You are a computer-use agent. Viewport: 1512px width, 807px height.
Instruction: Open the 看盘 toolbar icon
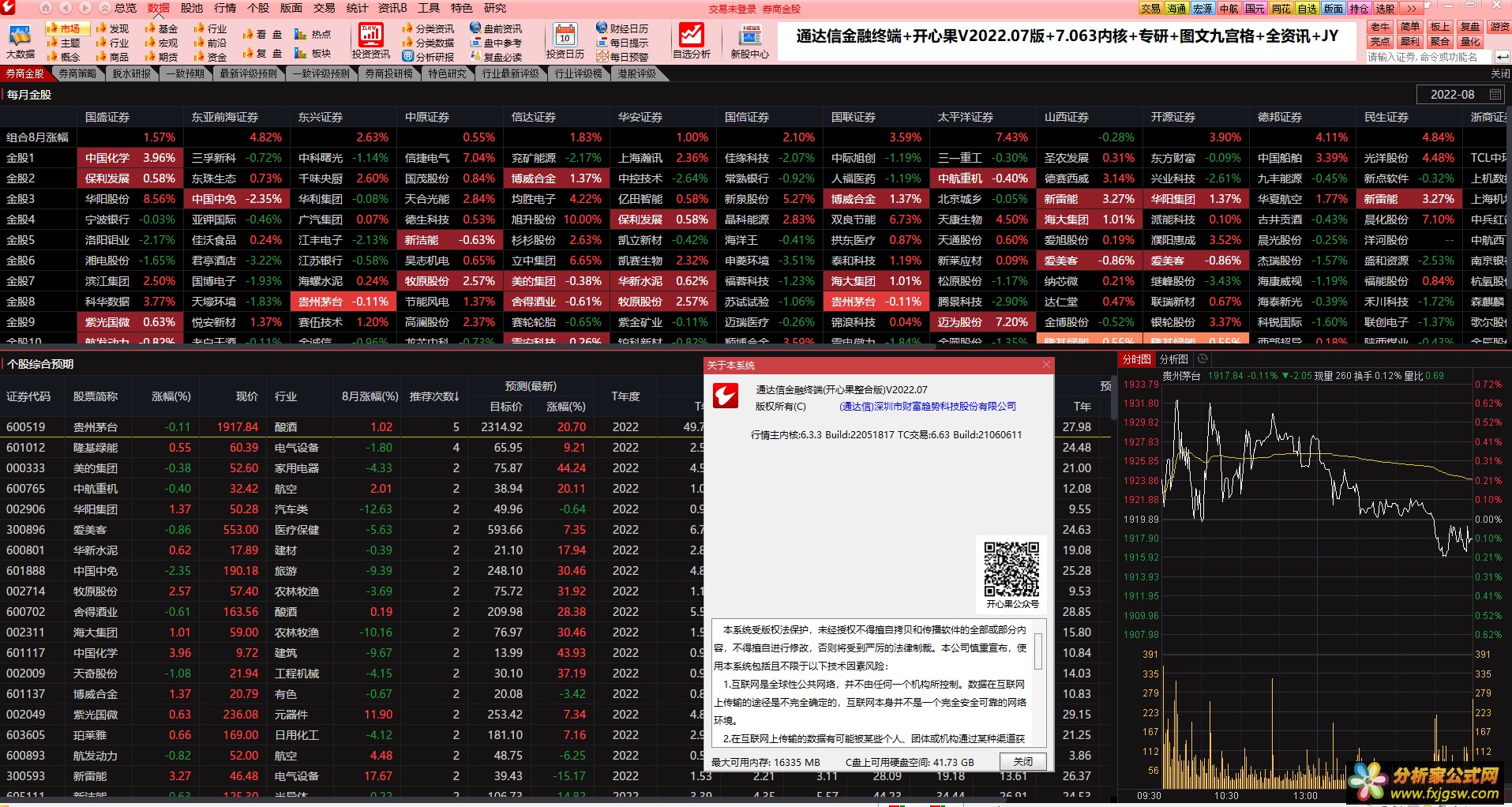(x=262, y=35)
